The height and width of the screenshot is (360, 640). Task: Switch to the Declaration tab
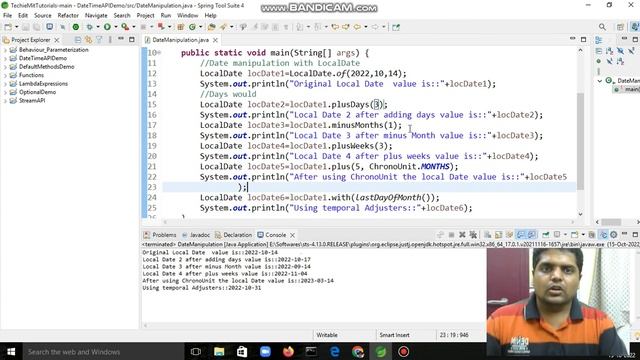tap(233, 235)
